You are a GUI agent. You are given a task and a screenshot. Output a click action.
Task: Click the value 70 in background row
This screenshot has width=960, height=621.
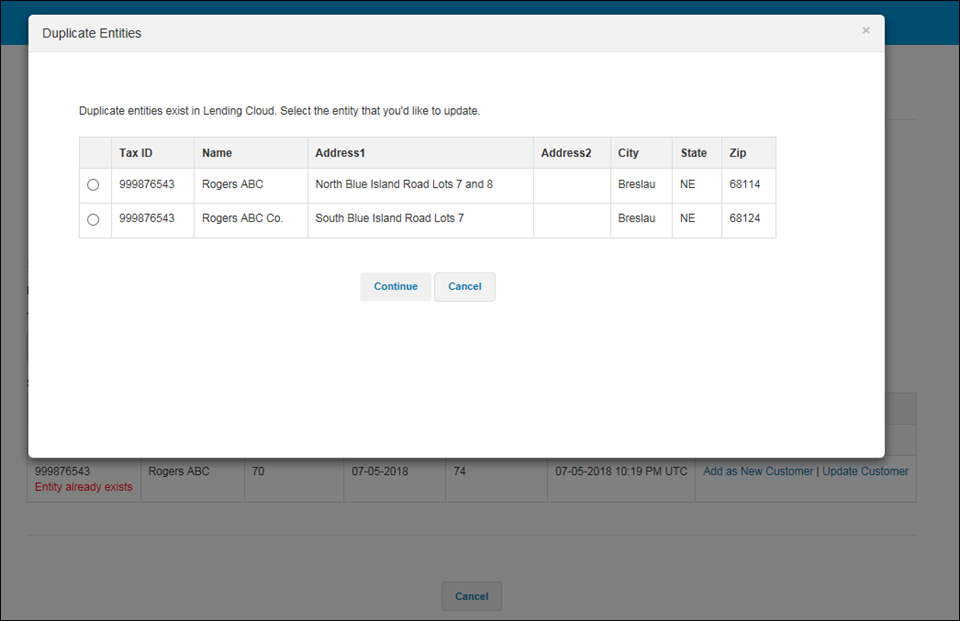[x=258, y=471]
